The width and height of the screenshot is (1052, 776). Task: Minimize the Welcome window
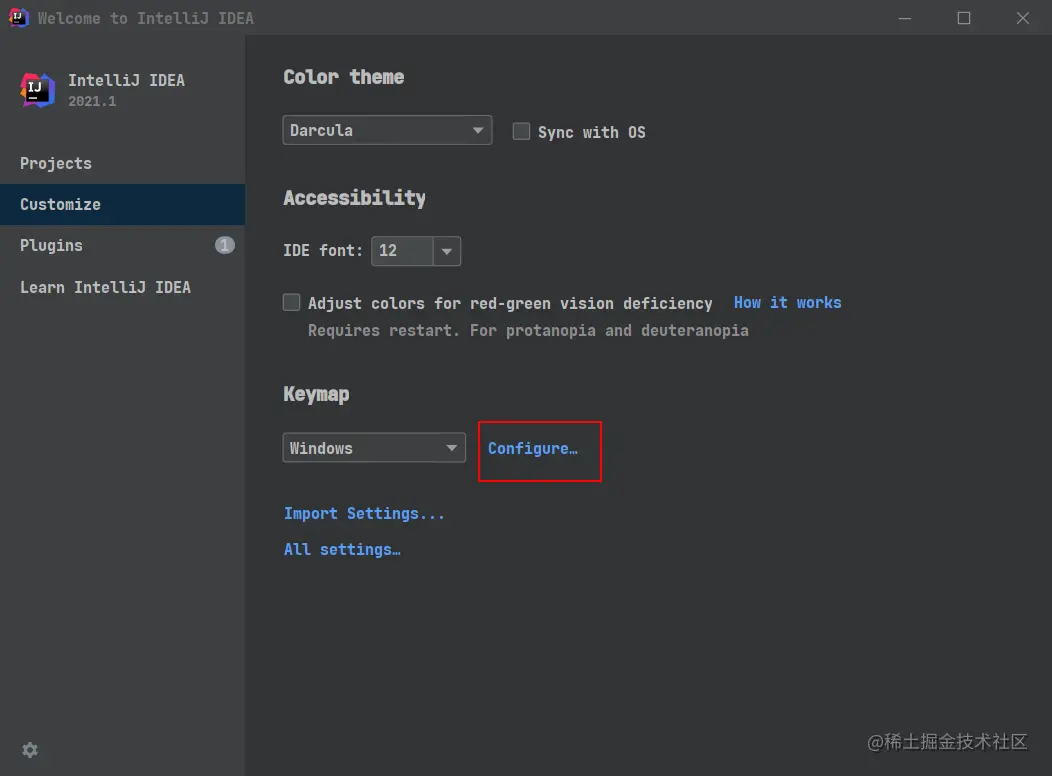coord(905,18)
